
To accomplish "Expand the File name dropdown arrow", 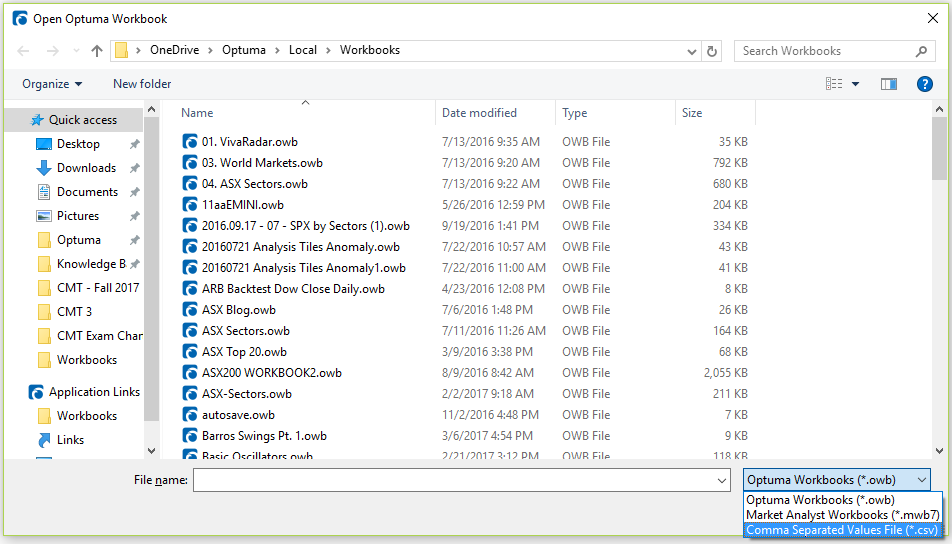I will tap(722, 481).
